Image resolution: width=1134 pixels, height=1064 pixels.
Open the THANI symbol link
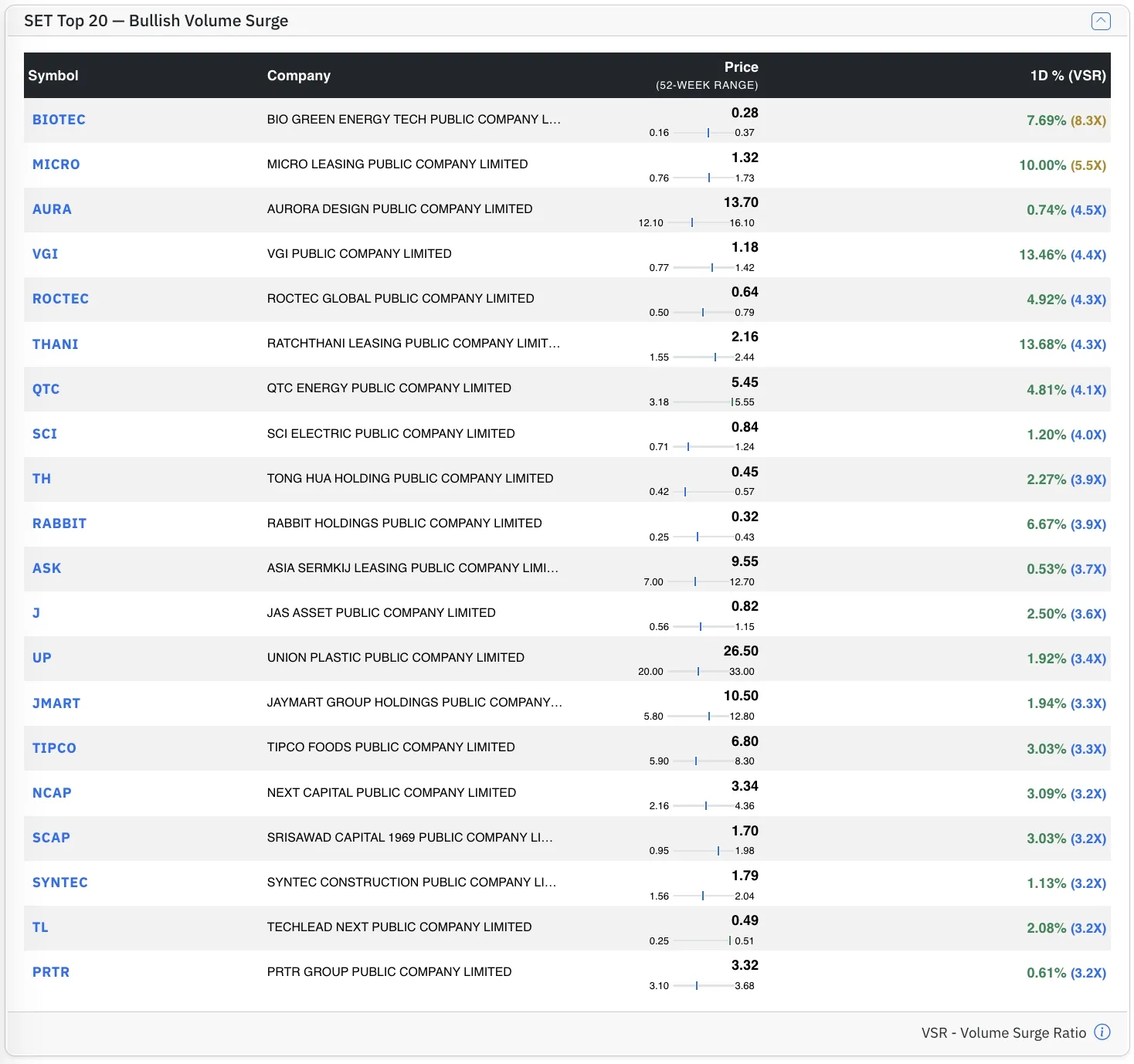tap(55, 344)
